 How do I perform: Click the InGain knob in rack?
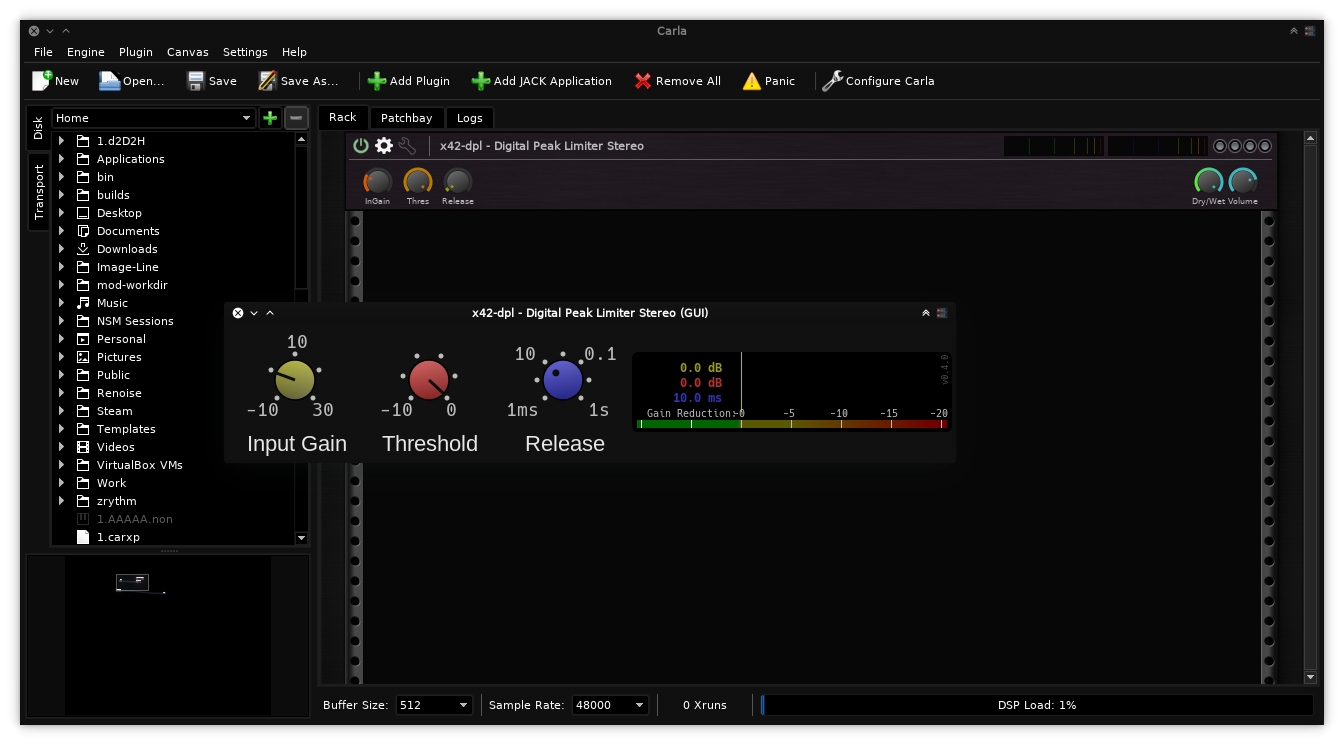tap(378, 182)
